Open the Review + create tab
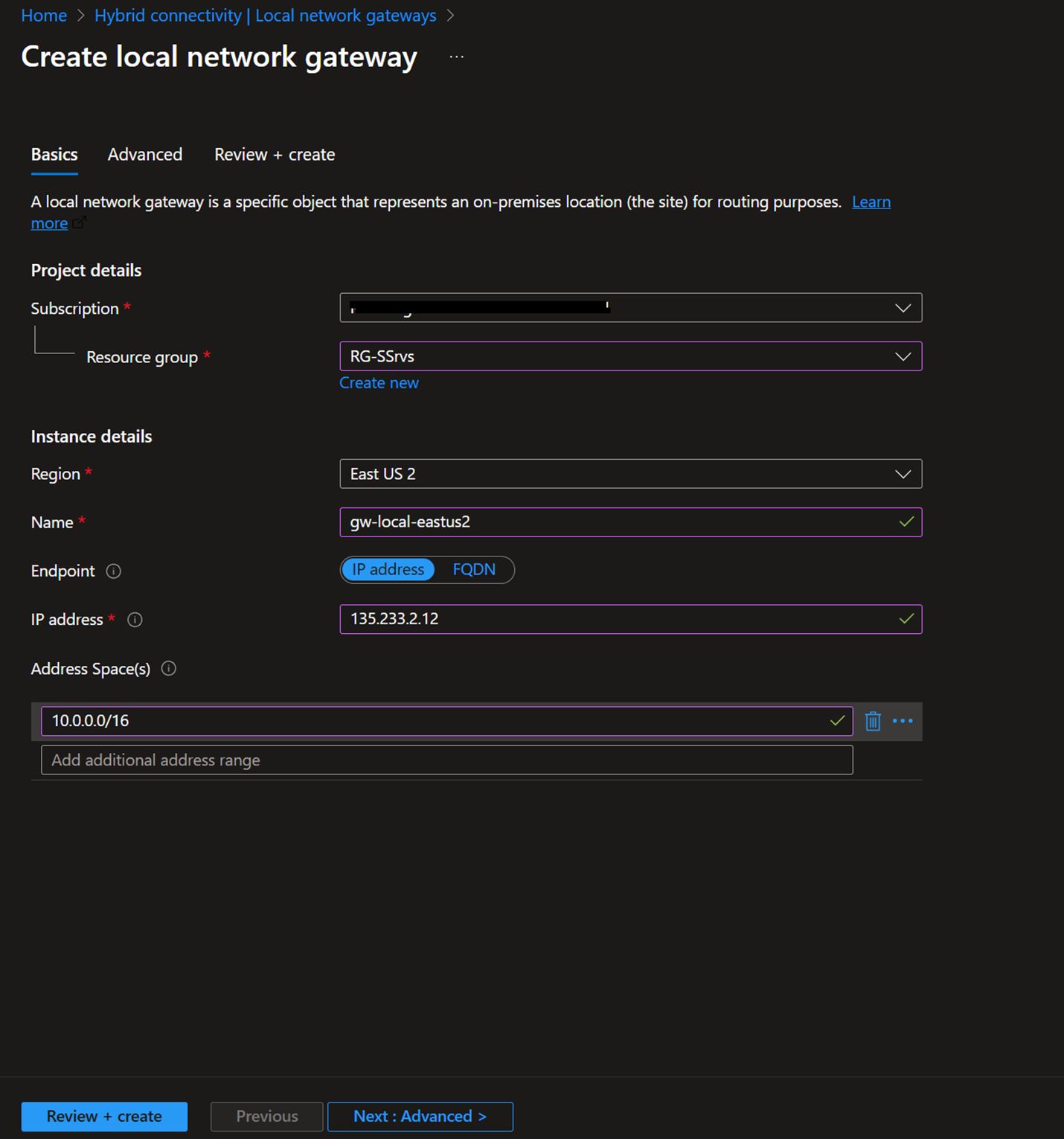 point(275,155)
